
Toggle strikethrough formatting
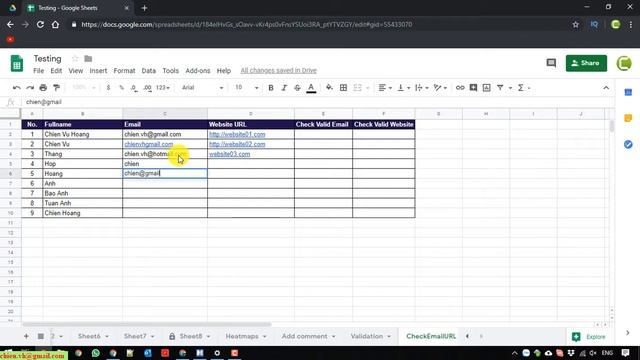(297, 88)
